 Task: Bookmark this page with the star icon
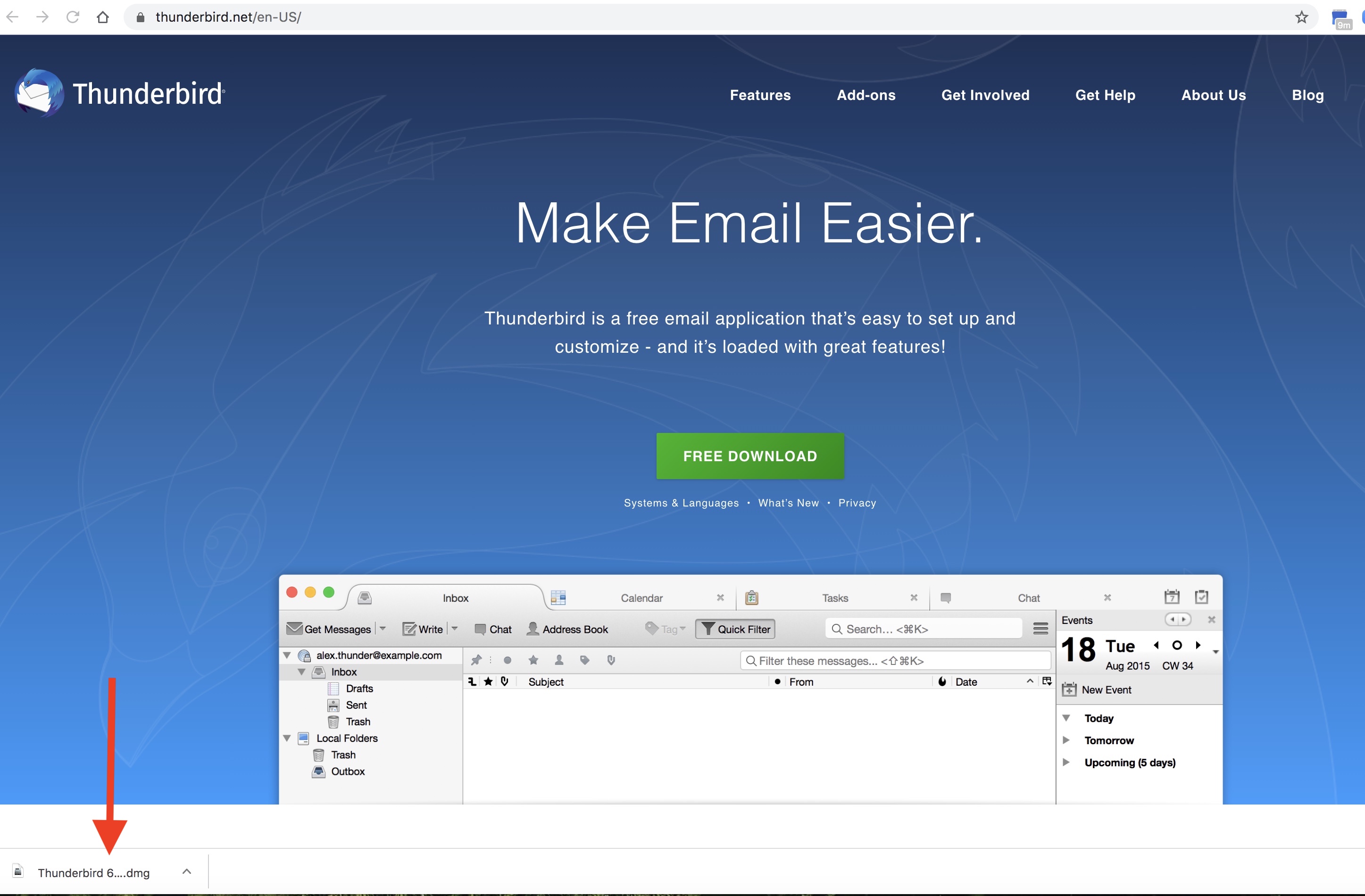pos(1301,17)
